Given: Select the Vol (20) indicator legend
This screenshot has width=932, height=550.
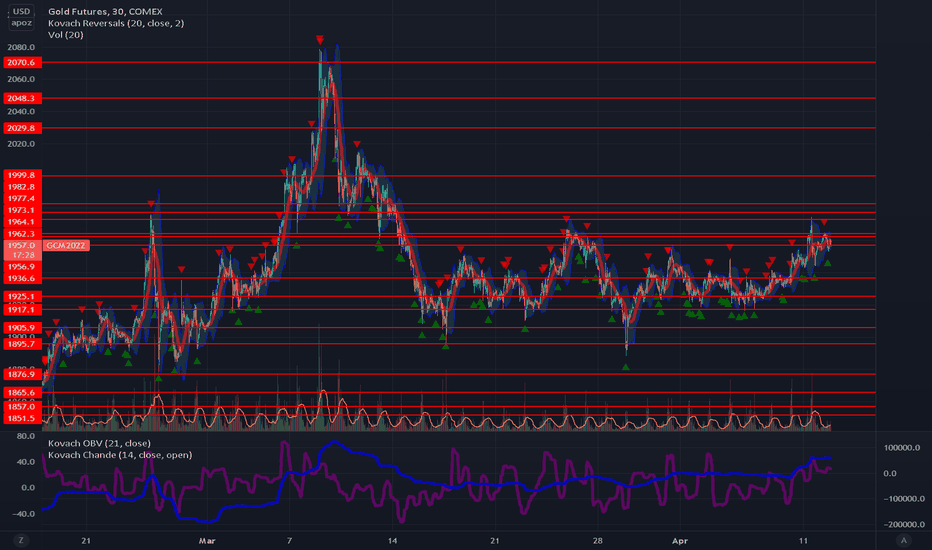Looking at the screenshot, I should (x=65, y=34).
